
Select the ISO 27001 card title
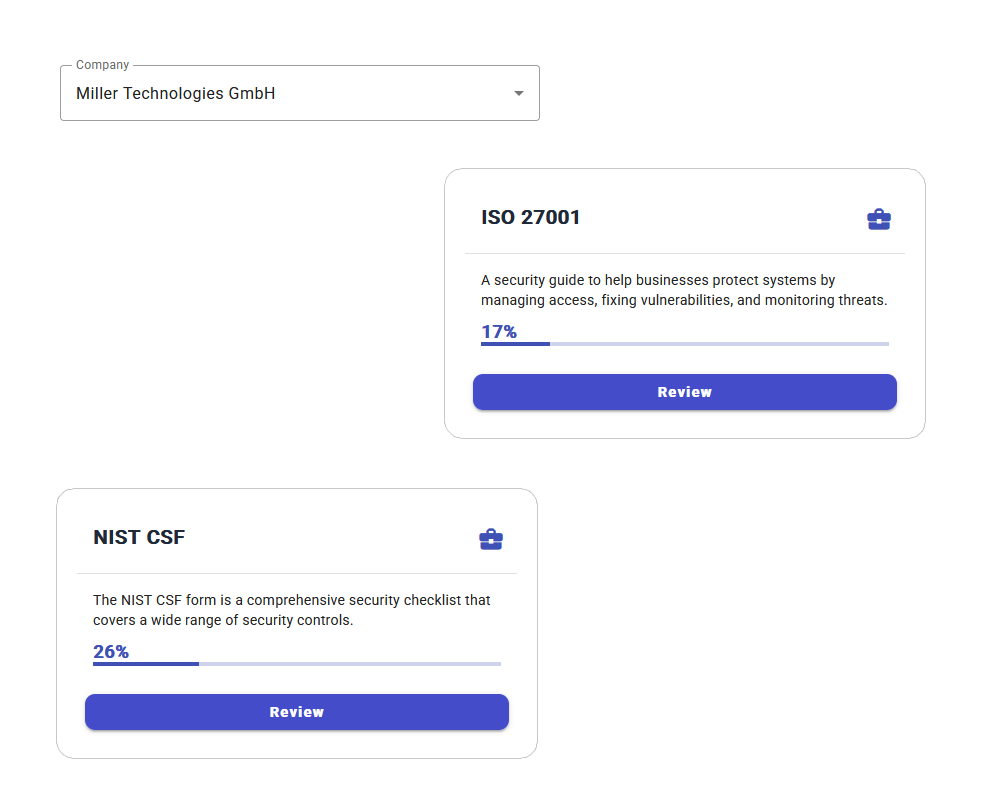[530, 218]
